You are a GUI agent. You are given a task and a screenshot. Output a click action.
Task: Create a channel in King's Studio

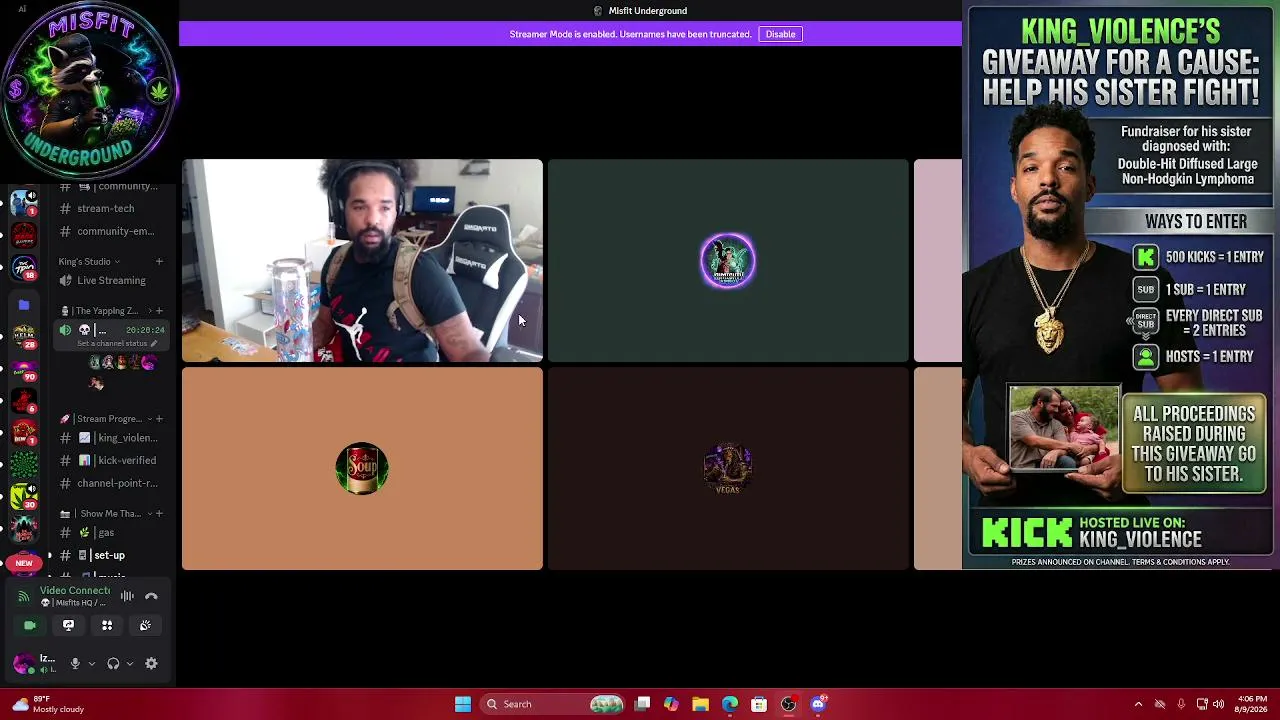[x=158, y=262]
